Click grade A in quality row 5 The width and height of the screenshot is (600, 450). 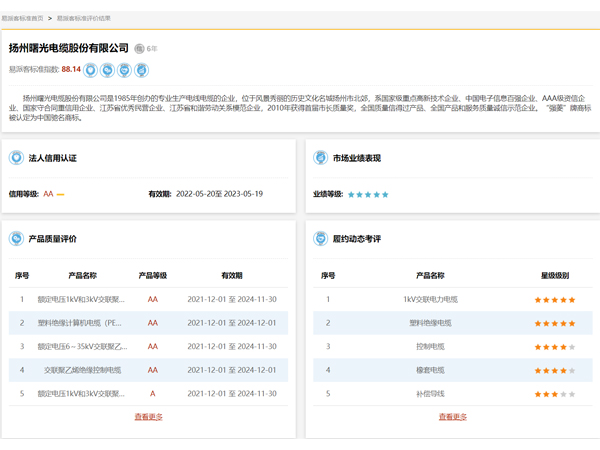153,394
